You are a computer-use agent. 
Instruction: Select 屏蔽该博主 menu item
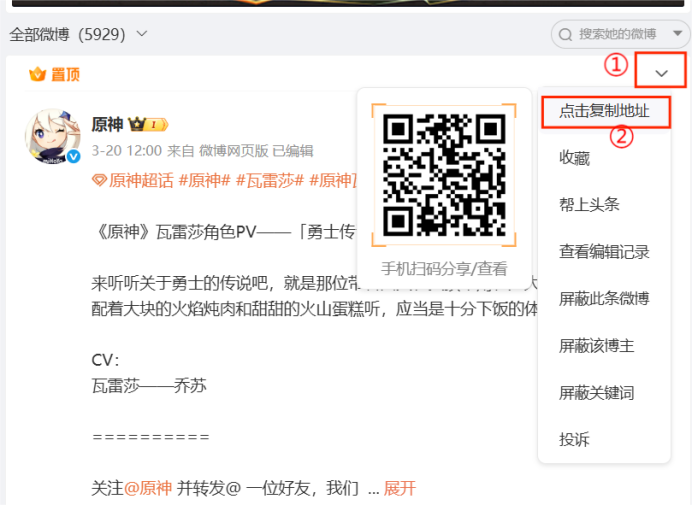pos(597,345)
